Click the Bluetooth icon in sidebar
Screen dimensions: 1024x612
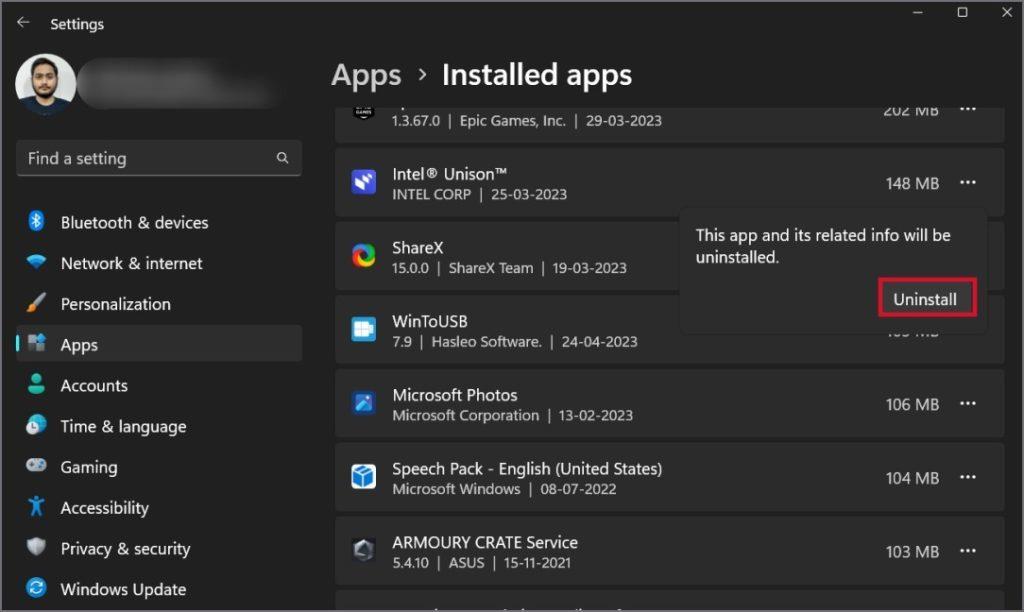click(36, 221)
